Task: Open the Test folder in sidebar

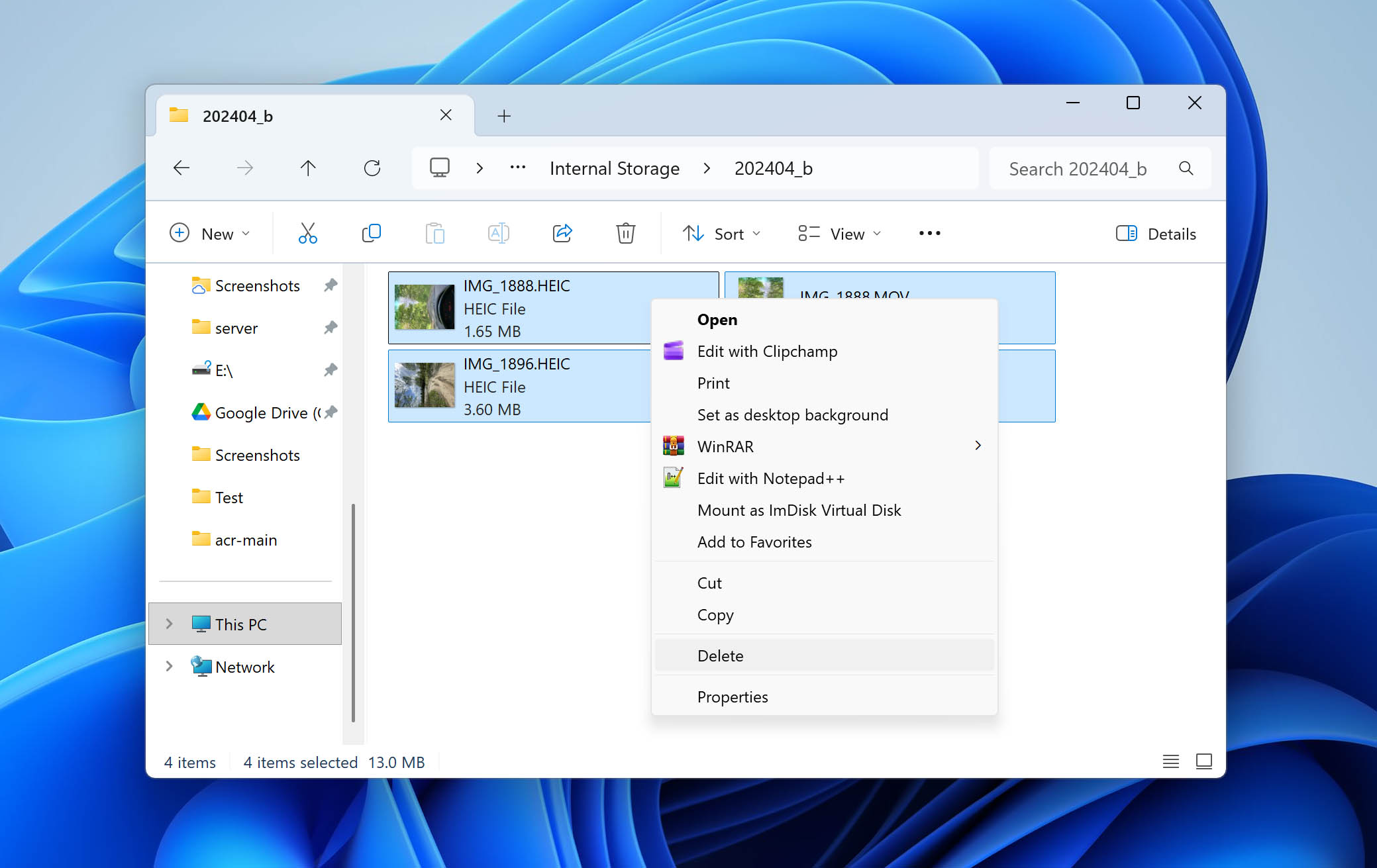Action: pos(218,497)
